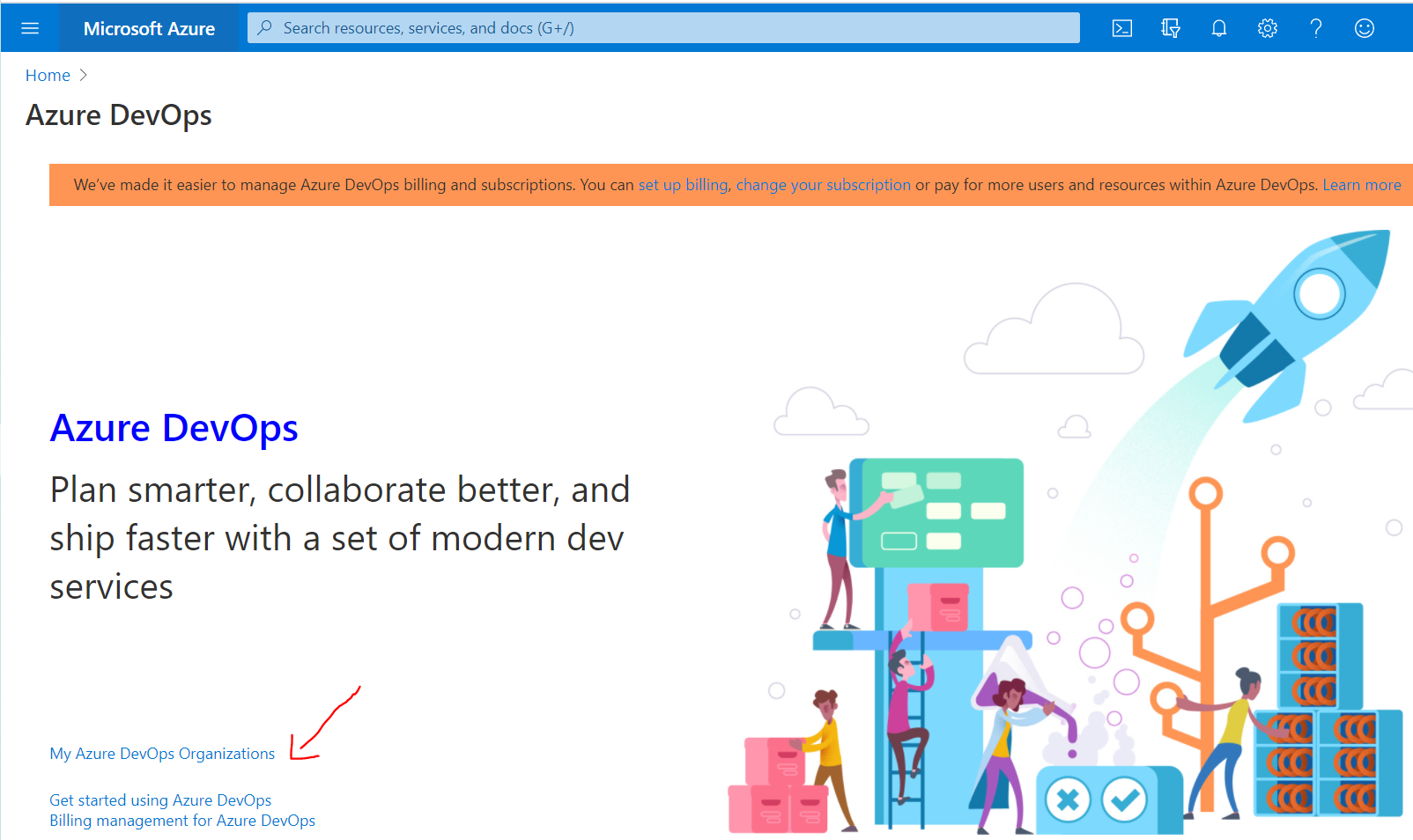Click Learn more in the orange banner
1413x840 pixels.
[1361, 185]
